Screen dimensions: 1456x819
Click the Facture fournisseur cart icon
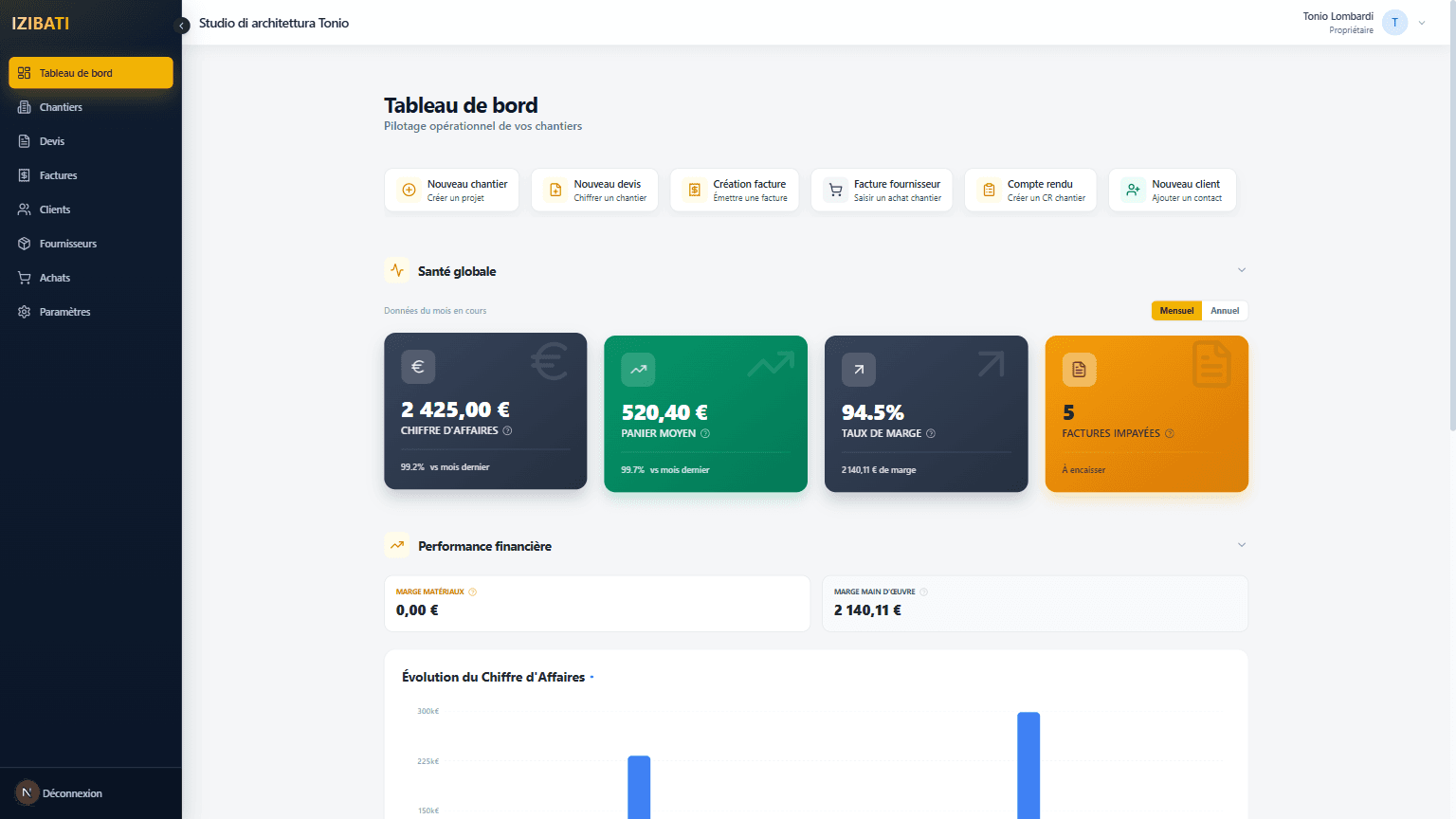coord(835,191)
